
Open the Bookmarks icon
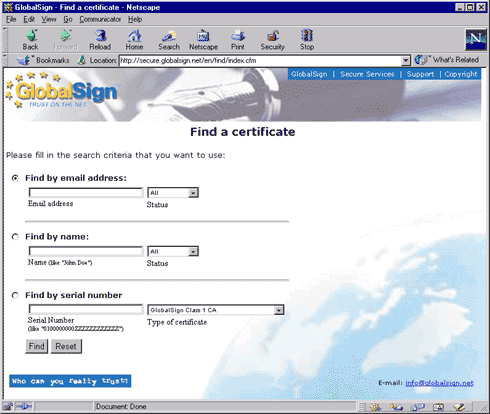[23, 60]
